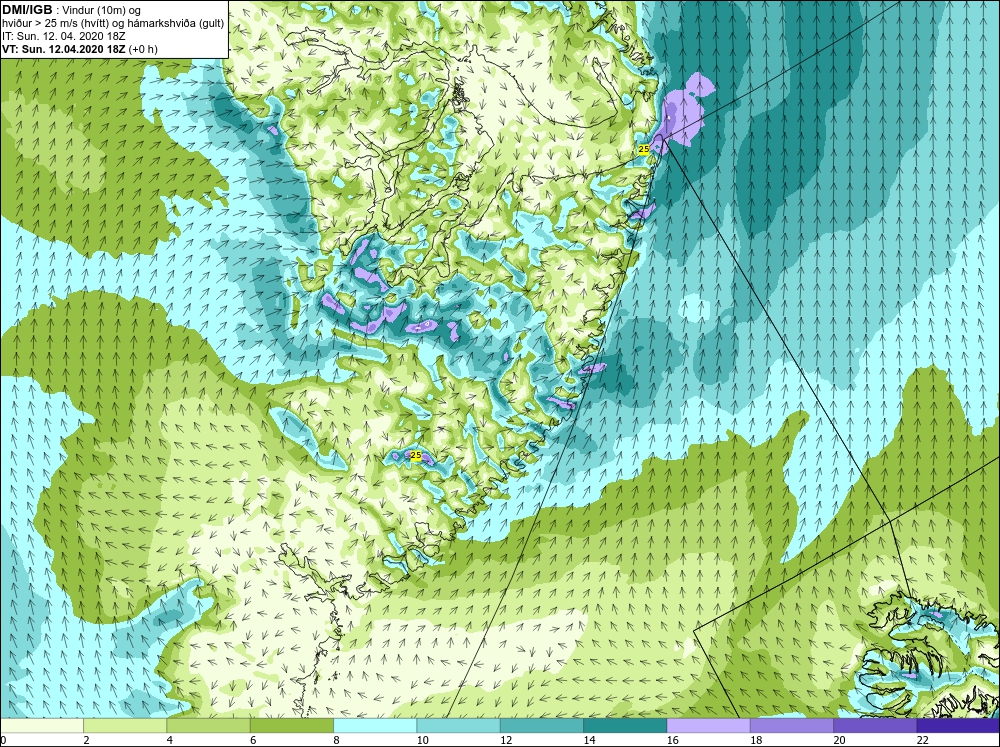
Task: Click the light green 2–4 m/s legend swatch
Action: tap(125, 726)
